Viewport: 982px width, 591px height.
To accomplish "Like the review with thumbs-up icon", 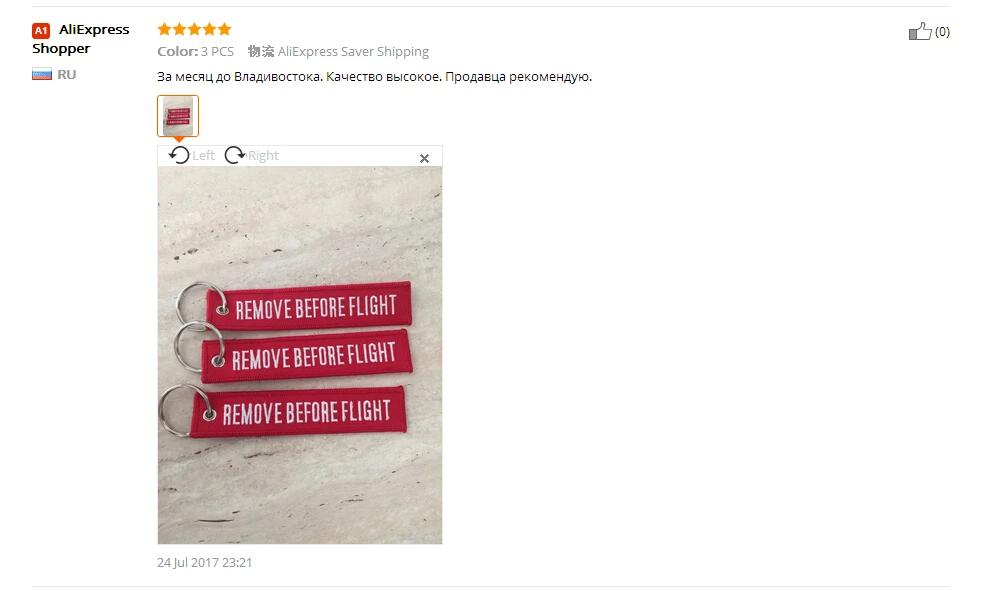I will point(920,31).
